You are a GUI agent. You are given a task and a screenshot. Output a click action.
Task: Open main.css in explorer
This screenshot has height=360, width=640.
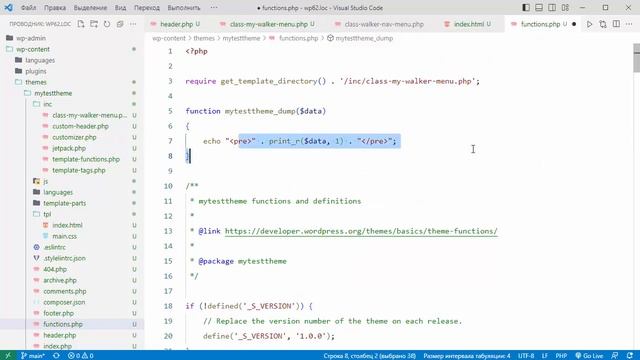coord(64,236)
